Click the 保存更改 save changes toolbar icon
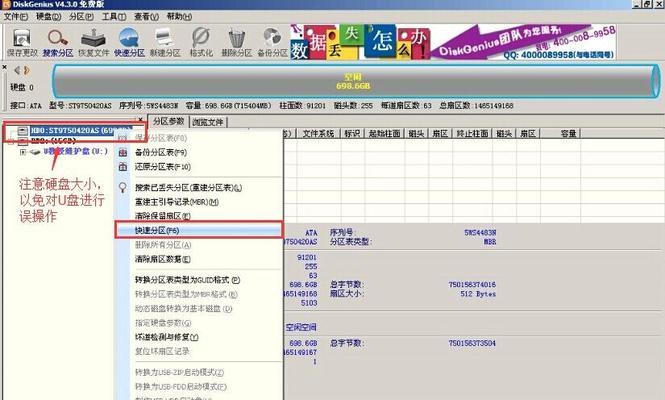Viewport: 665px width, 400px height. click(x=22, y=42)
